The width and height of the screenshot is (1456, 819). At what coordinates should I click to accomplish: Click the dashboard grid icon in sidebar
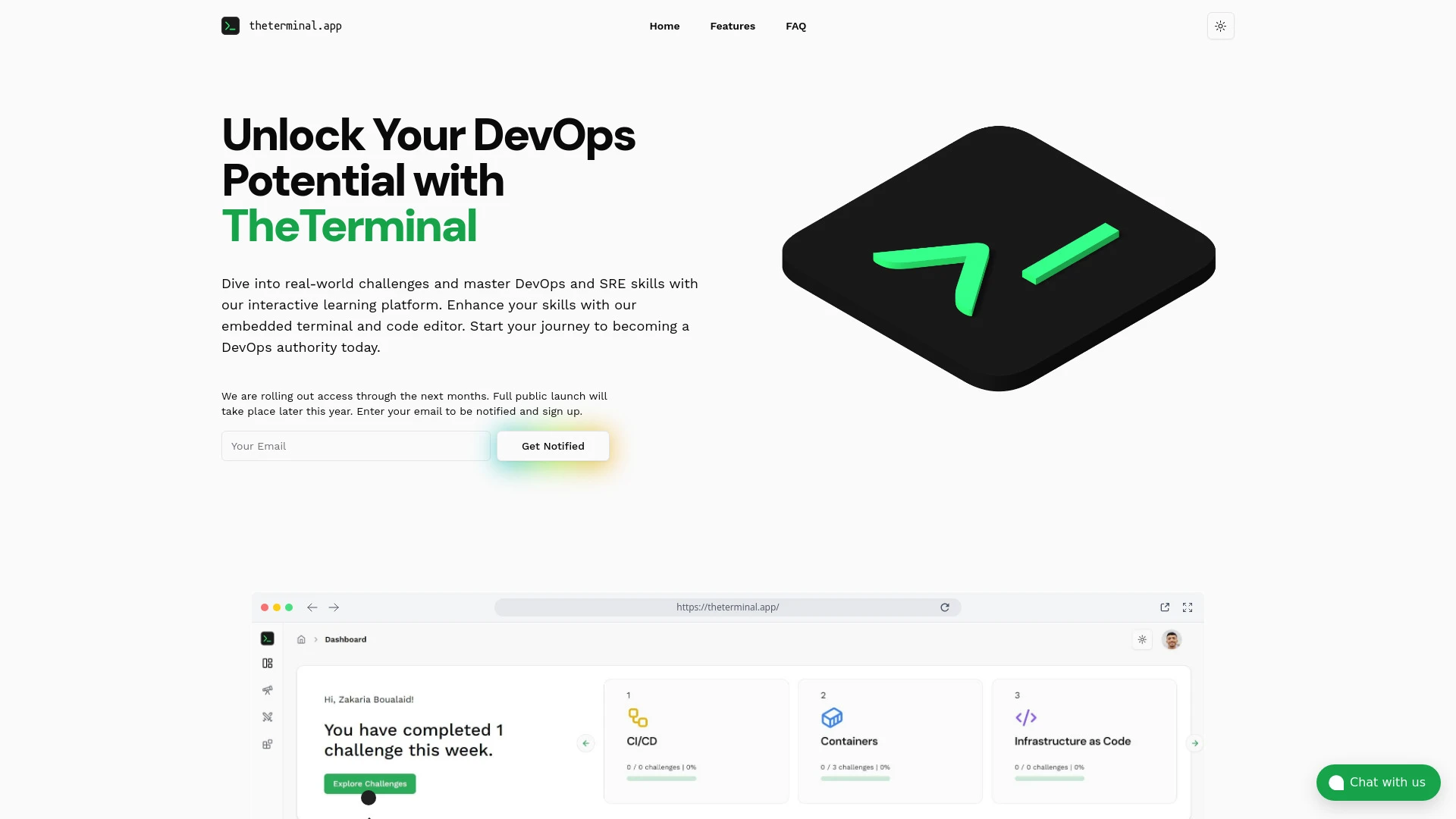(268, 662)
